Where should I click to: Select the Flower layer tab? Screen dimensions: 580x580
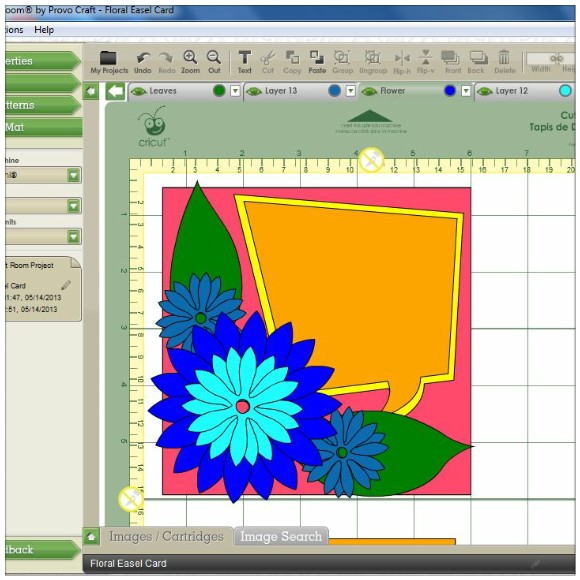[x=415, y=91]
